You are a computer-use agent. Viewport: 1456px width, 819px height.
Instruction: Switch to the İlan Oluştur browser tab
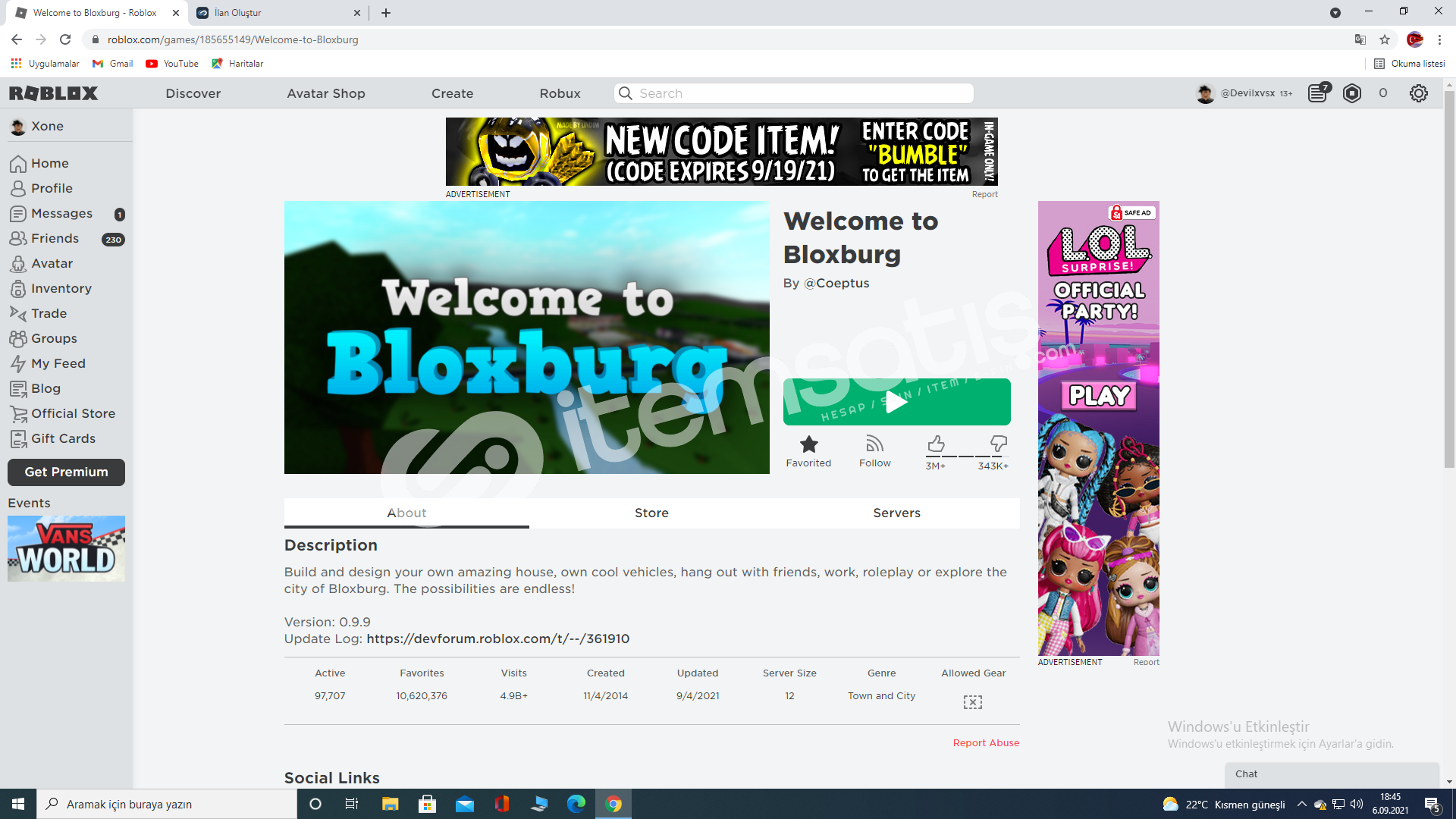point(277,13)
